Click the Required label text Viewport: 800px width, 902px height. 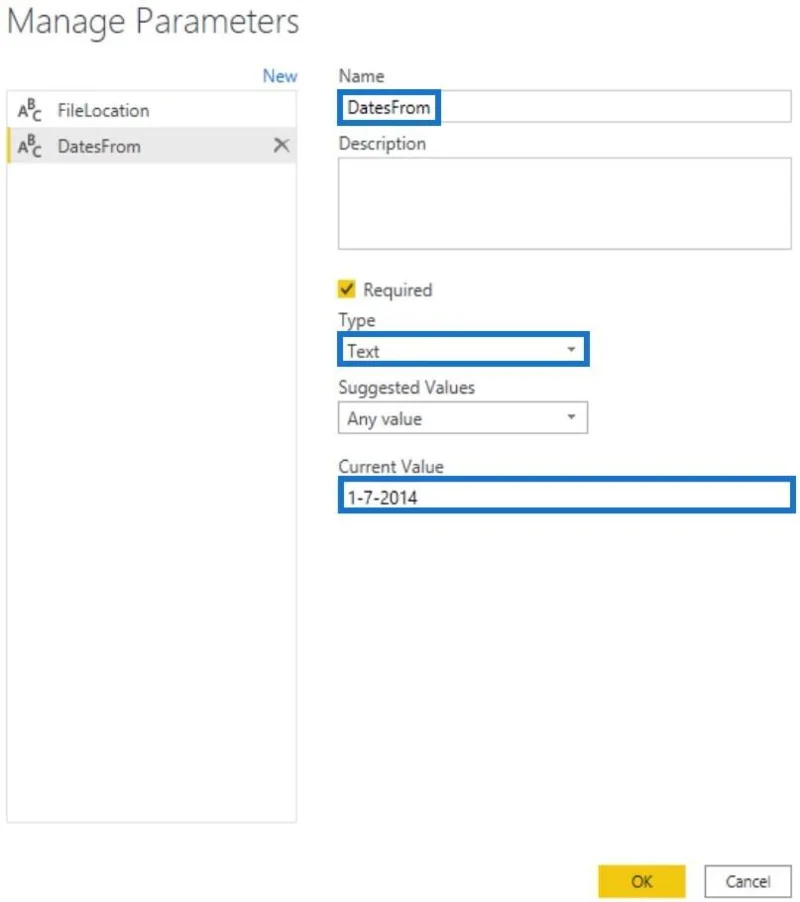(x=397, y=290)
